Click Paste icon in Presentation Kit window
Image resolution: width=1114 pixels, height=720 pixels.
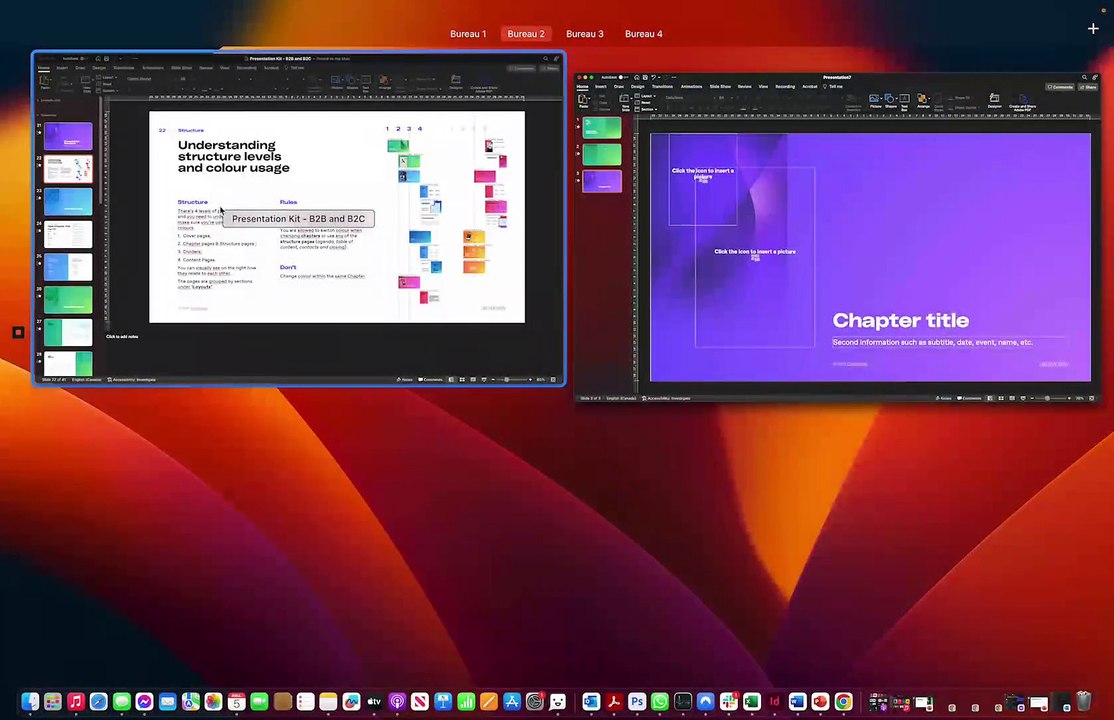tap(45, 82)
